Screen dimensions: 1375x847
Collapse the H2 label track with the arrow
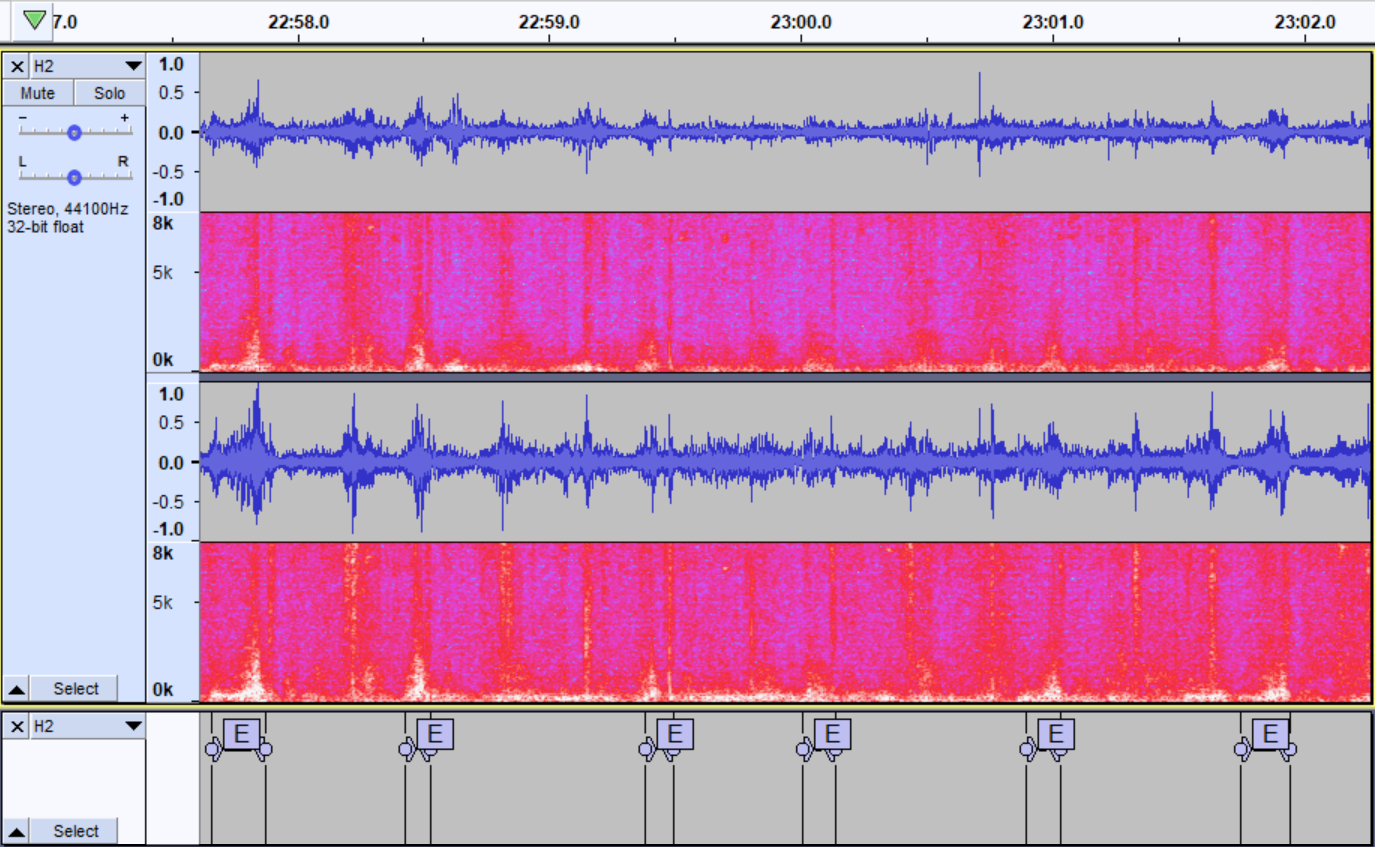pos(17,831)
